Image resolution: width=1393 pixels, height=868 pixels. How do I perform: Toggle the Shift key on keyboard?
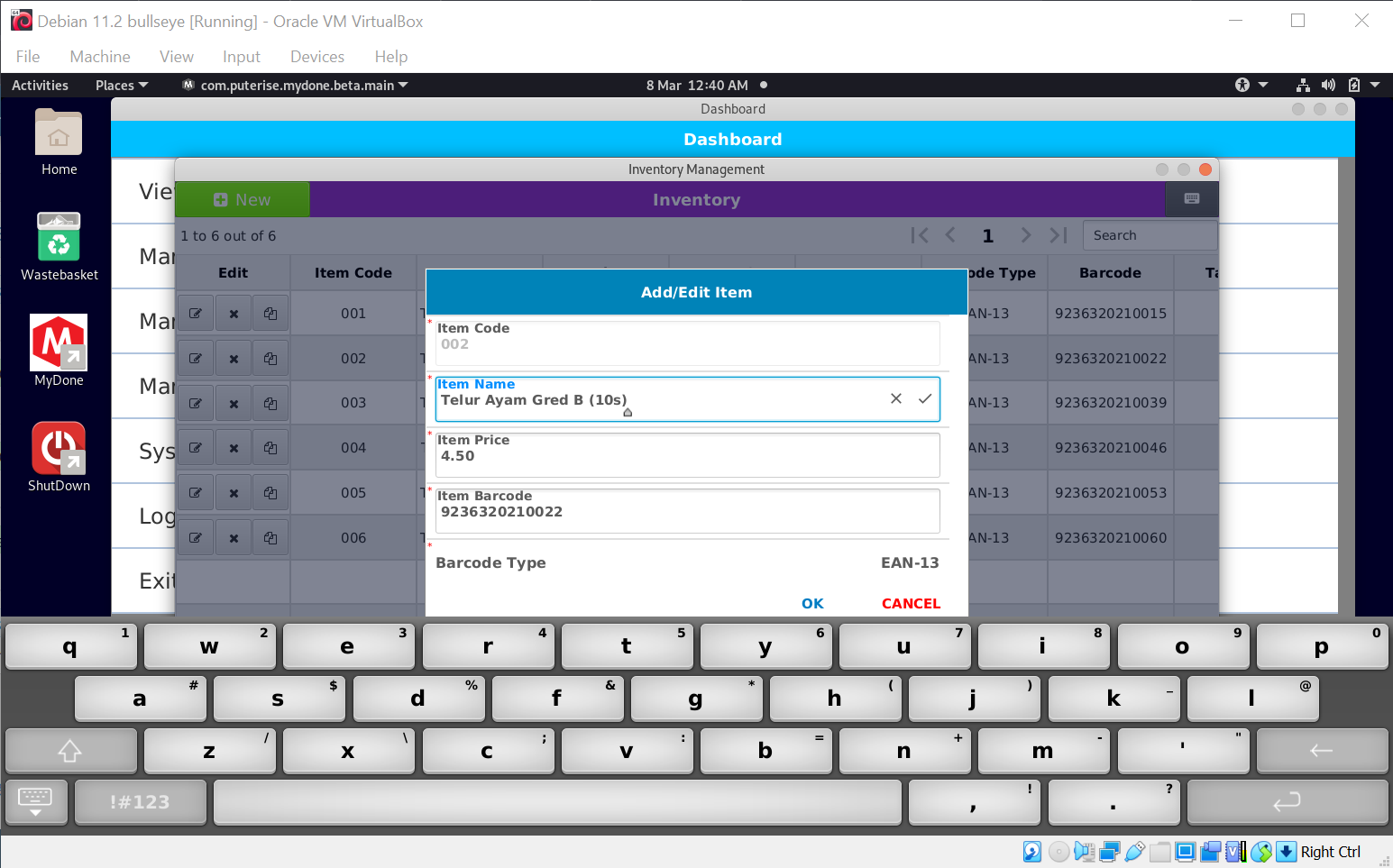point(70,750)
